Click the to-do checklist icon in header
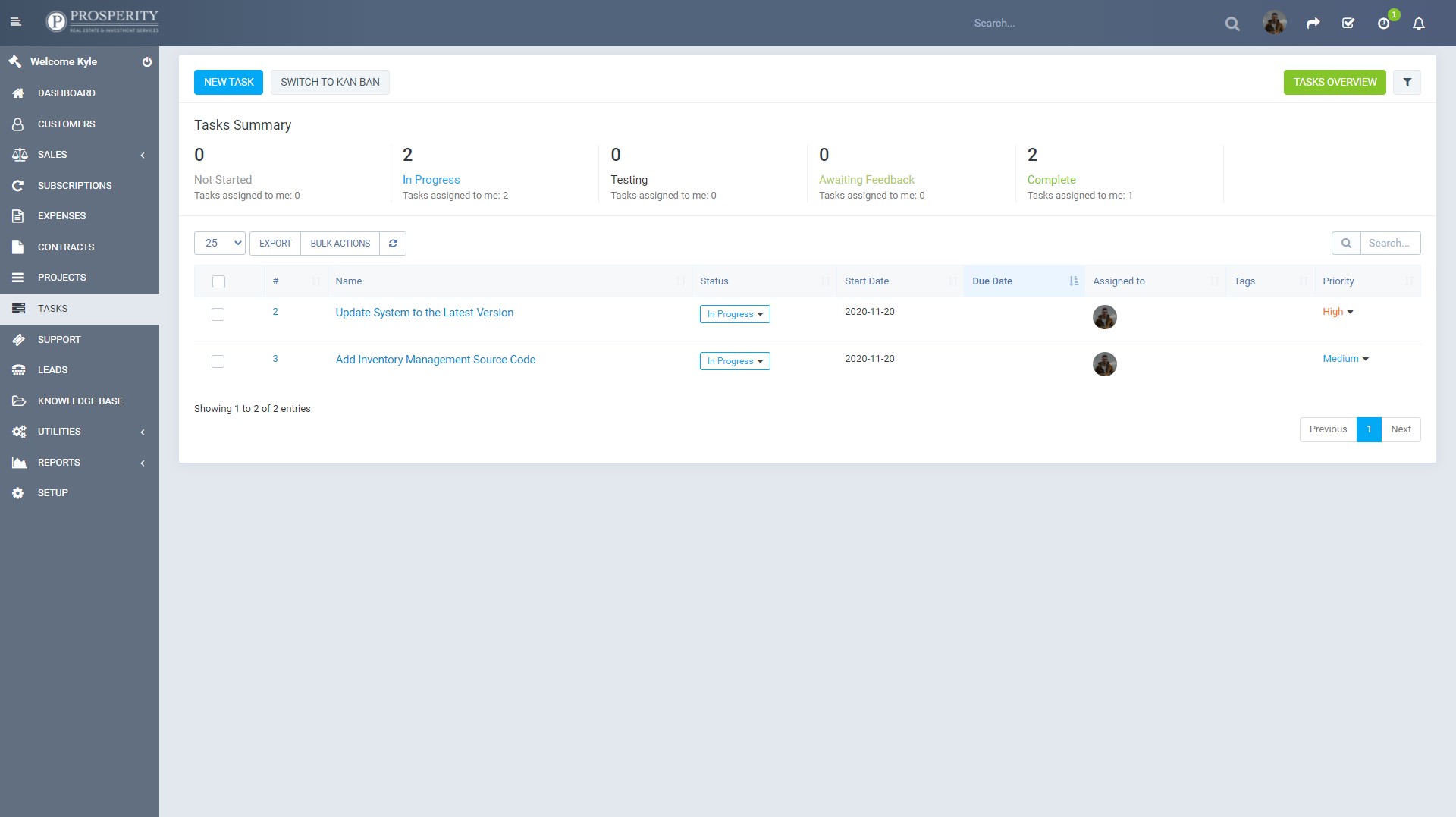 pos(1348,24)
